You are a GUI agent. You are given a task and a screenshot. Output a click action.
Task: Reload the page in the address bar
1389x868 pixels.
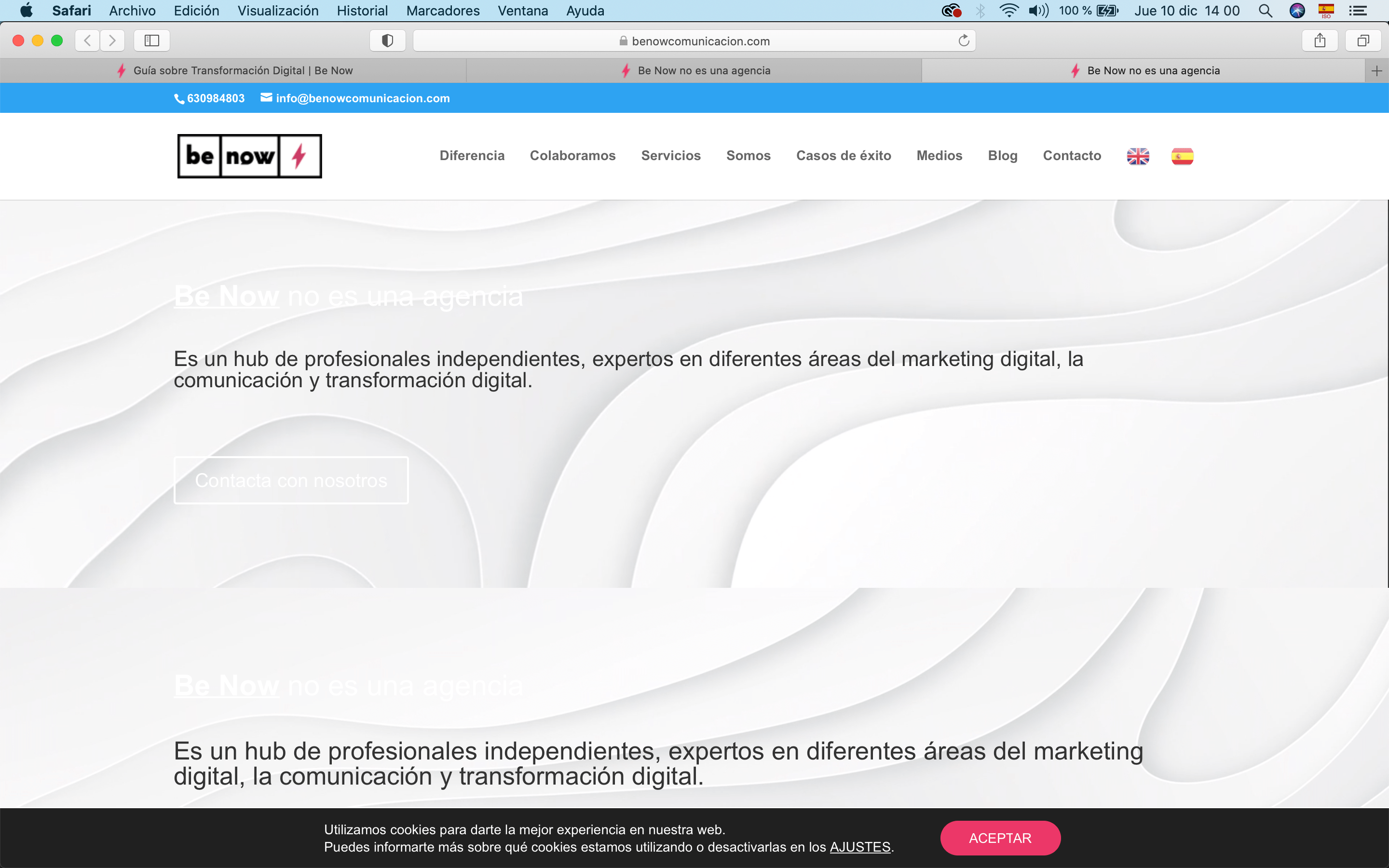(964, 41)
